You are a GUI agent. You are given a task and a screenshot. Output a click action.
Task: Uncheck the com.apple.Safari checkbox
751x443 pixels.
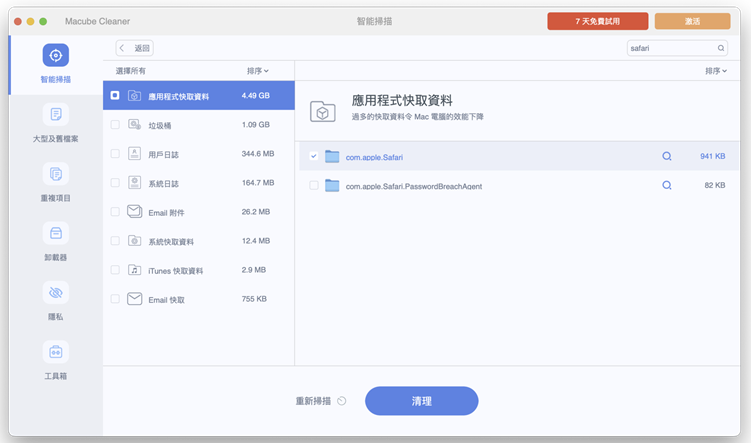tap(314, 156)
